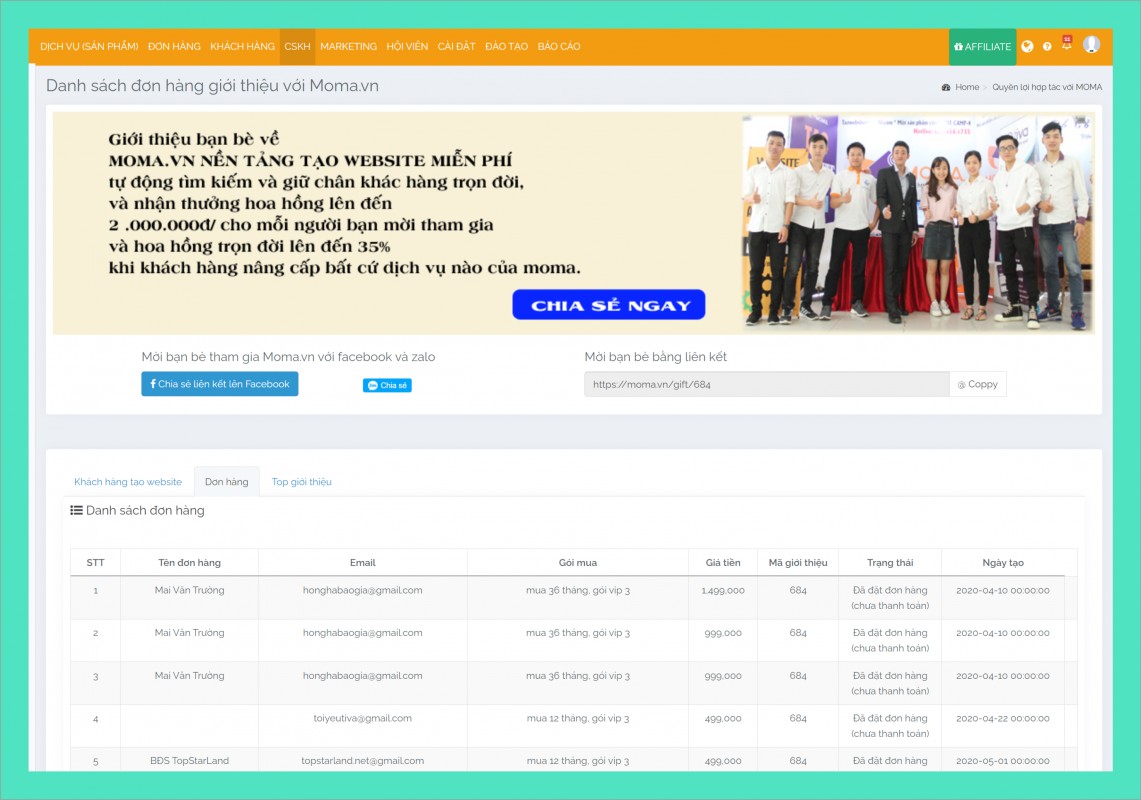Select the BÁO CÁO menu item
The height and width of the screenshot is (800, 1141).
(558, 47)
